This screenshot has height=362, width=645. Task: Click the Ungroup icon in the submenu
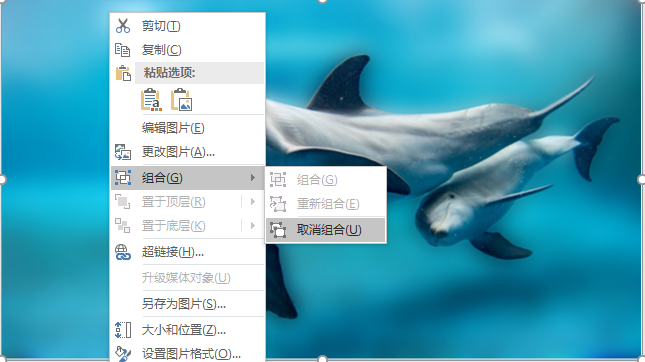pyautogui.click(x=278, y=230)
